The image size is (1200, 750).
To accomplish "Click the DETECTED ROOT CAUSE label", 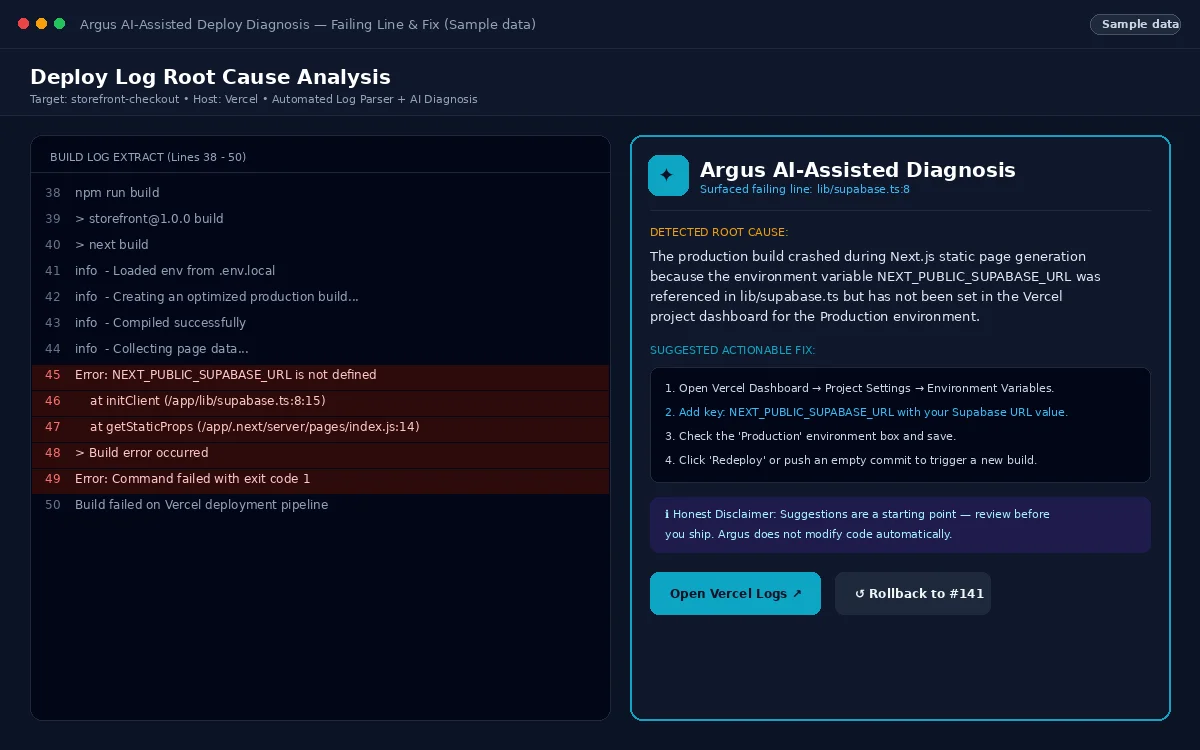I will coord(719,232).
